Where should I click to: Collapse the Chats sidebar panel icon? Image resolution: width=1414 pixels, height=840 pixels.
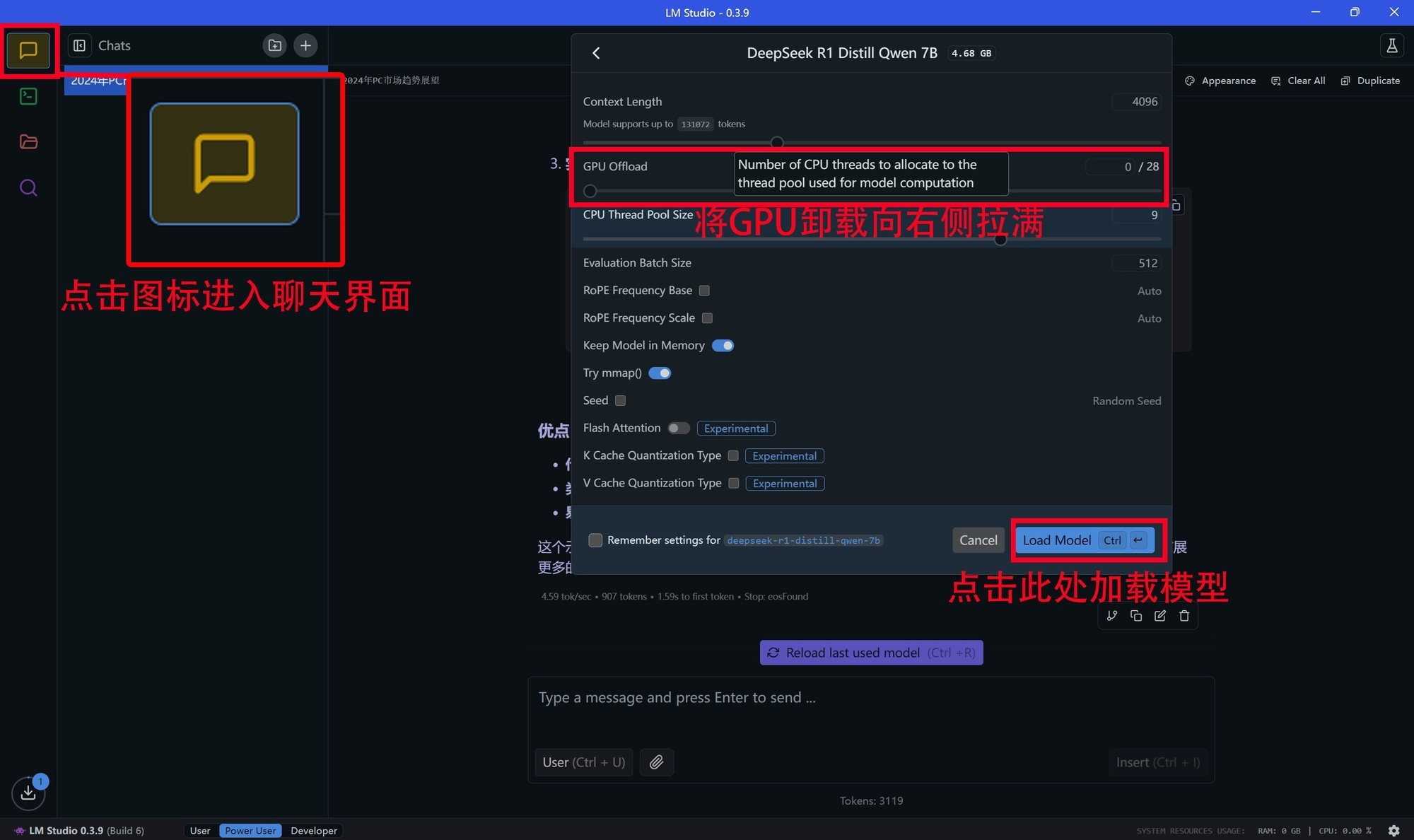click(x=79, y=45)
